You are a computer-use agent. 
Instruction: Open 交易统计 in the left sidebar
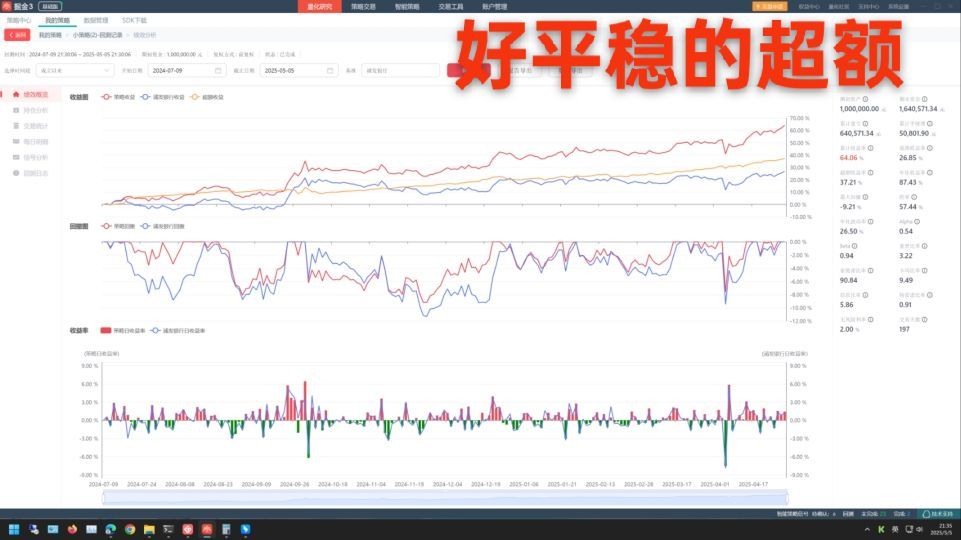tap(35, 126)
